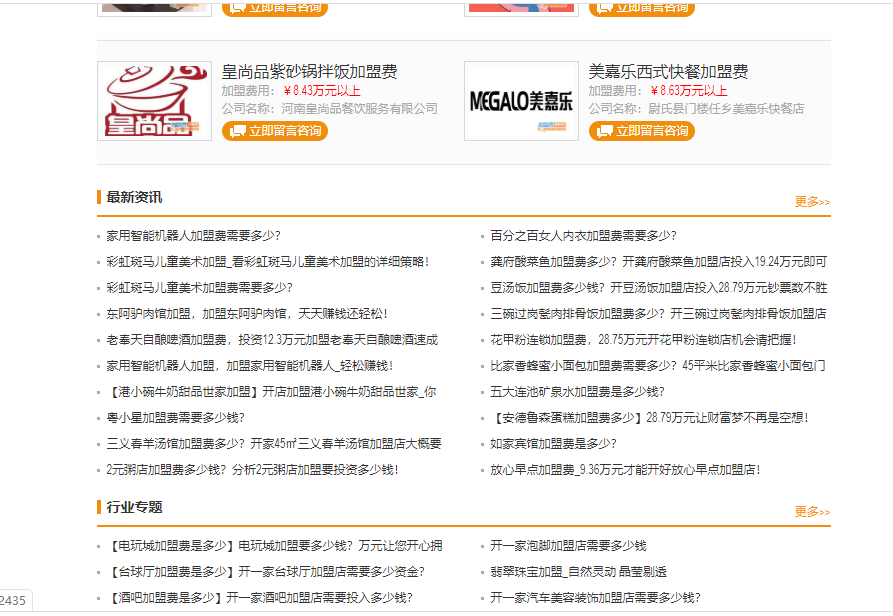Open 家用智能机器人加盟费需要多少? article
893x616 pixels.
[x=194, y=236]
